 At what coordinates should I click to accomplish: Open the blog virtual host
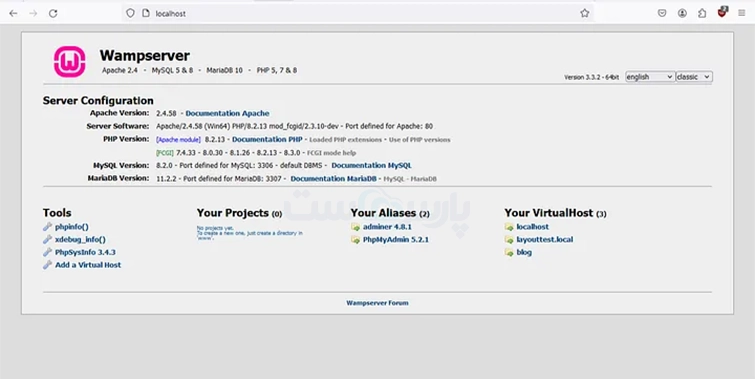click(x=524, y=252)
